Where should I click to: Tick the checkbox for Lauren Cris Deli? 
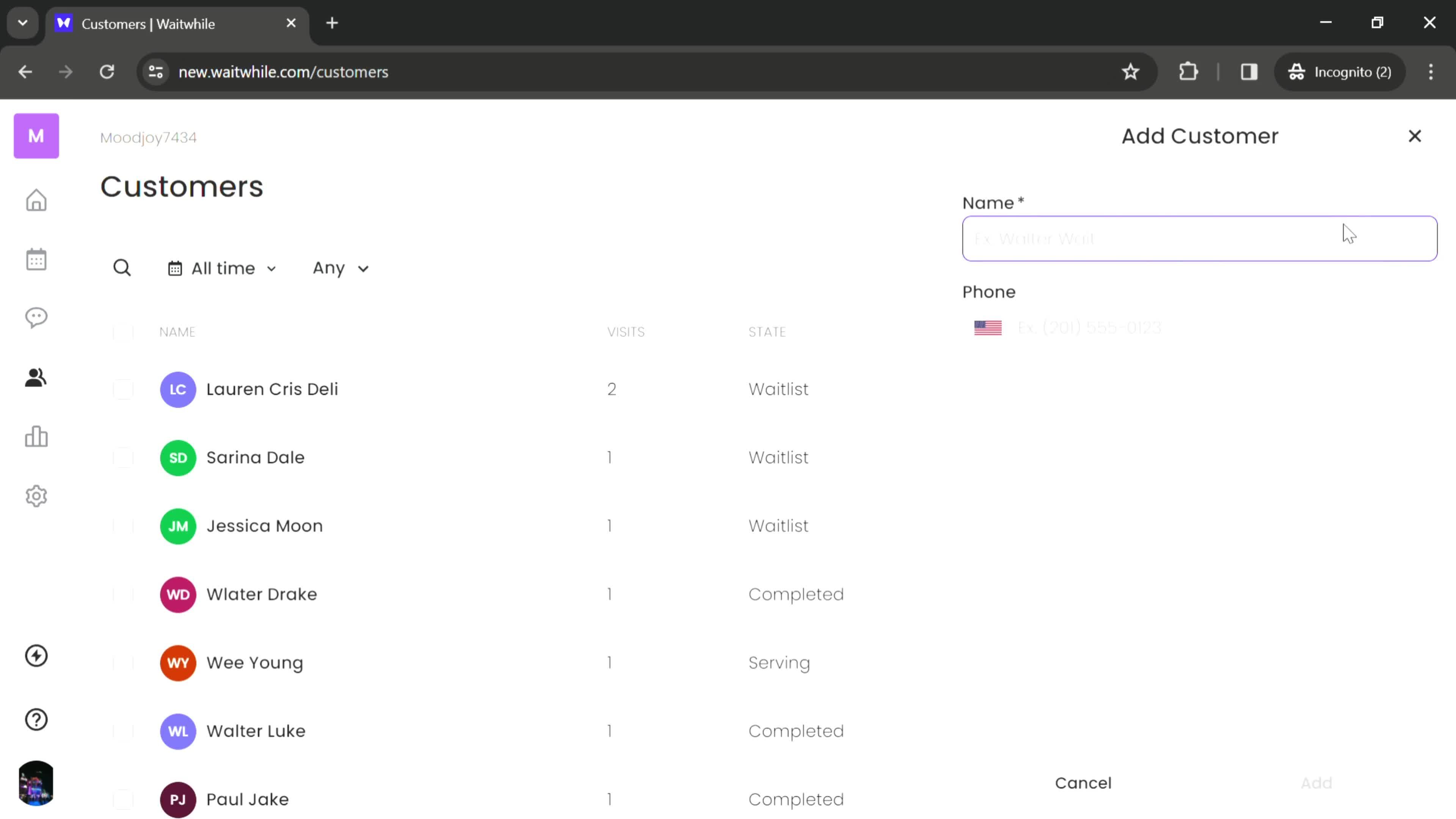click(122, 389)
